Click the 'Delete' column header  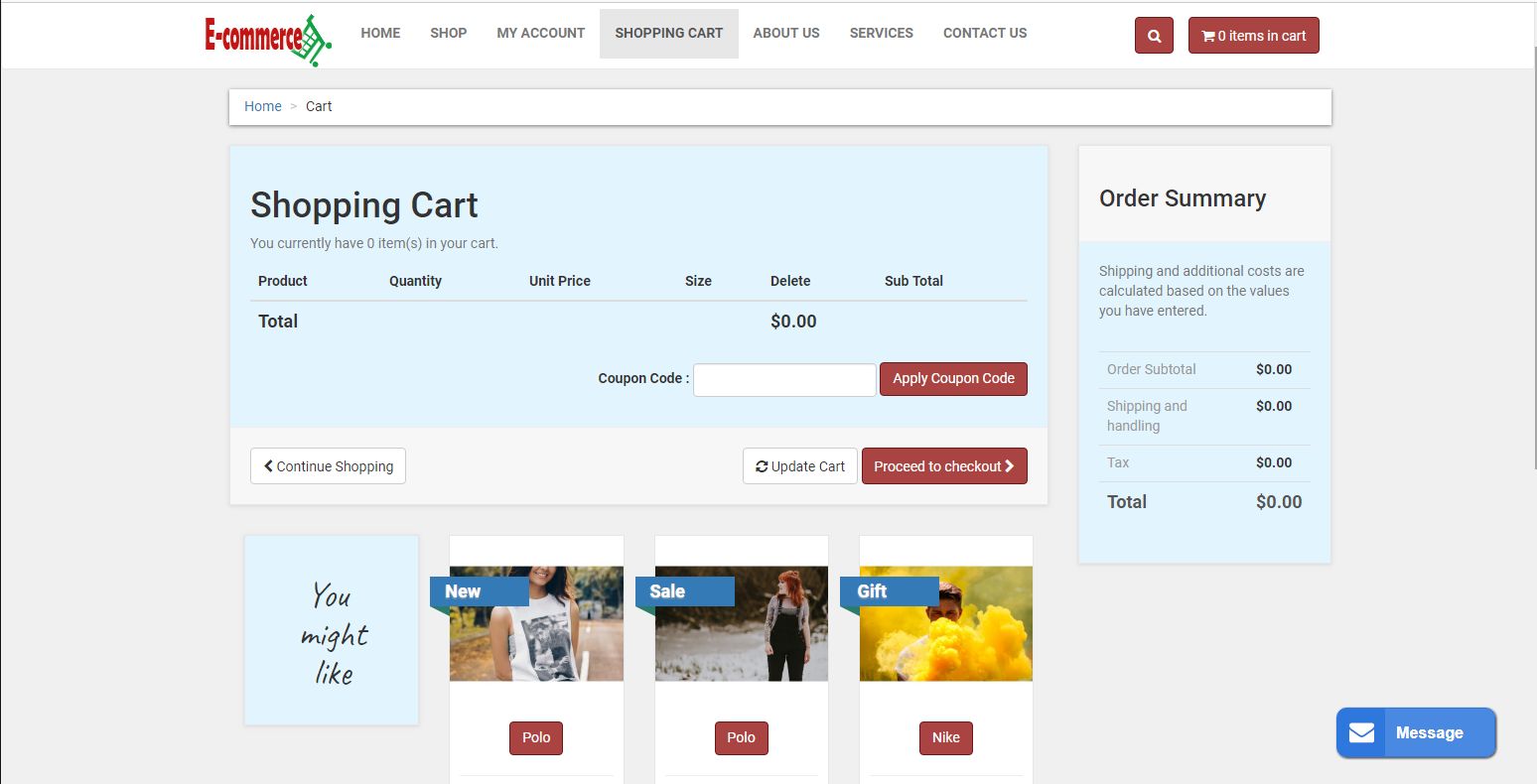tap(790, 281)
